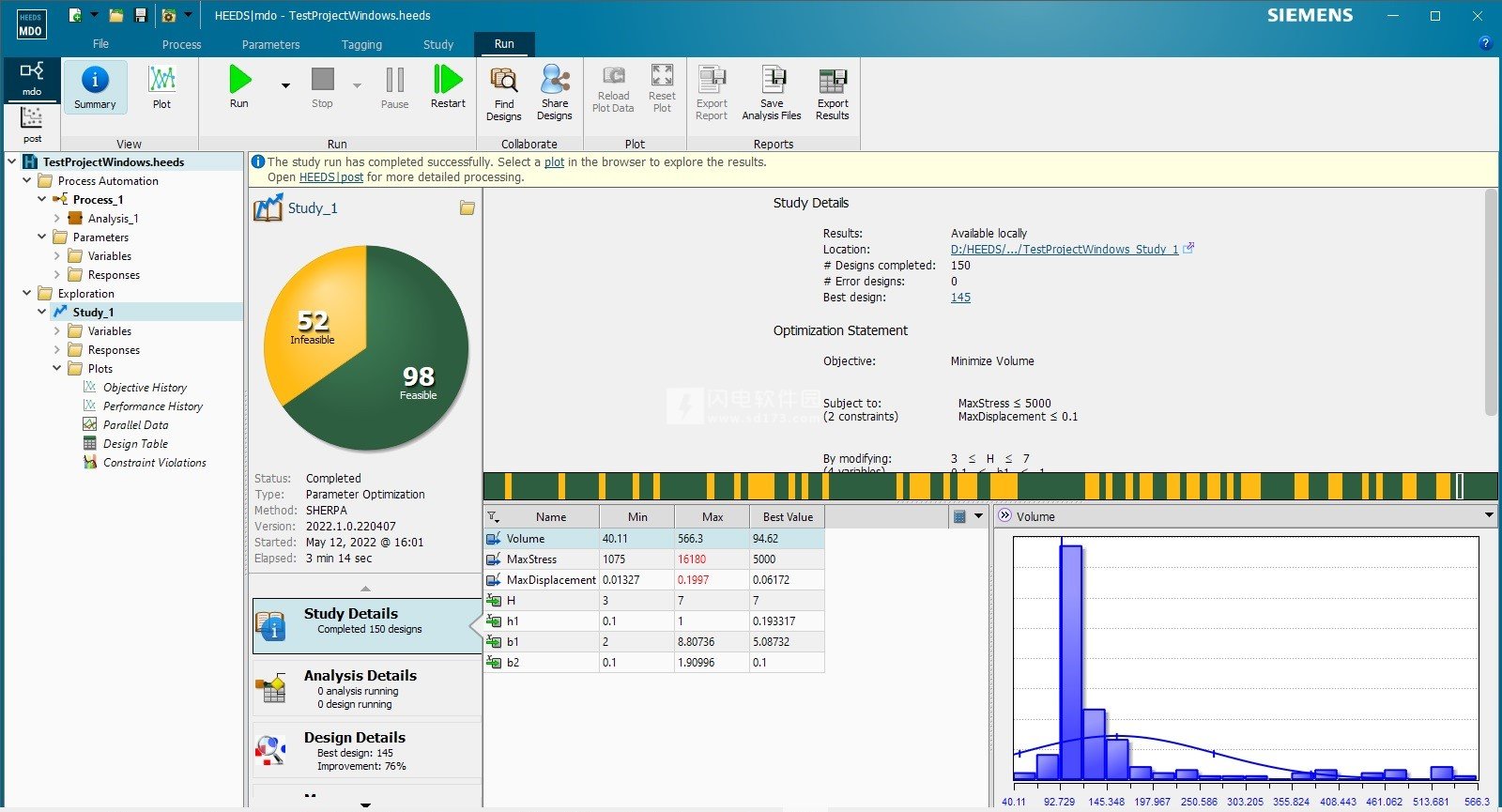Open the Parameters ribbon tab

coord(270,44)
